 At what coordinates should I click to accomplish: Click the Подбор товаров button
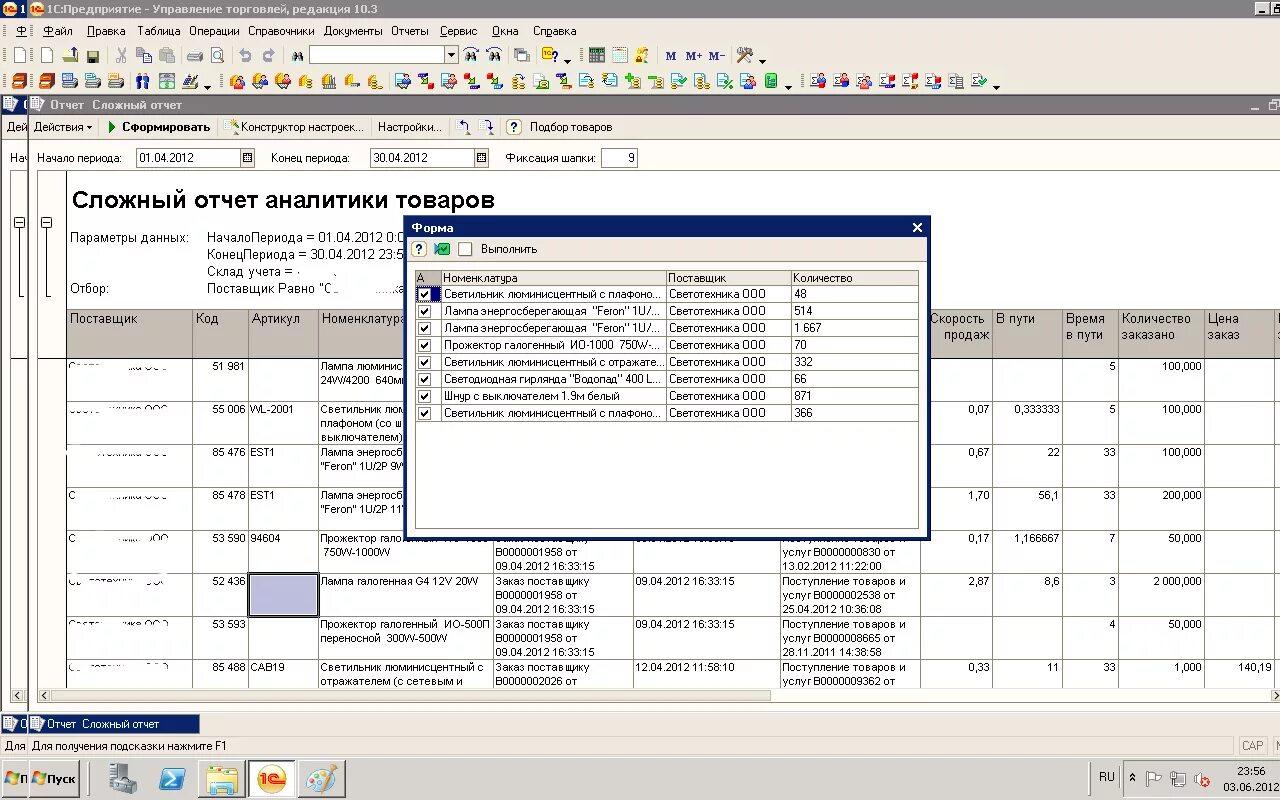click(x=571, y=127)
